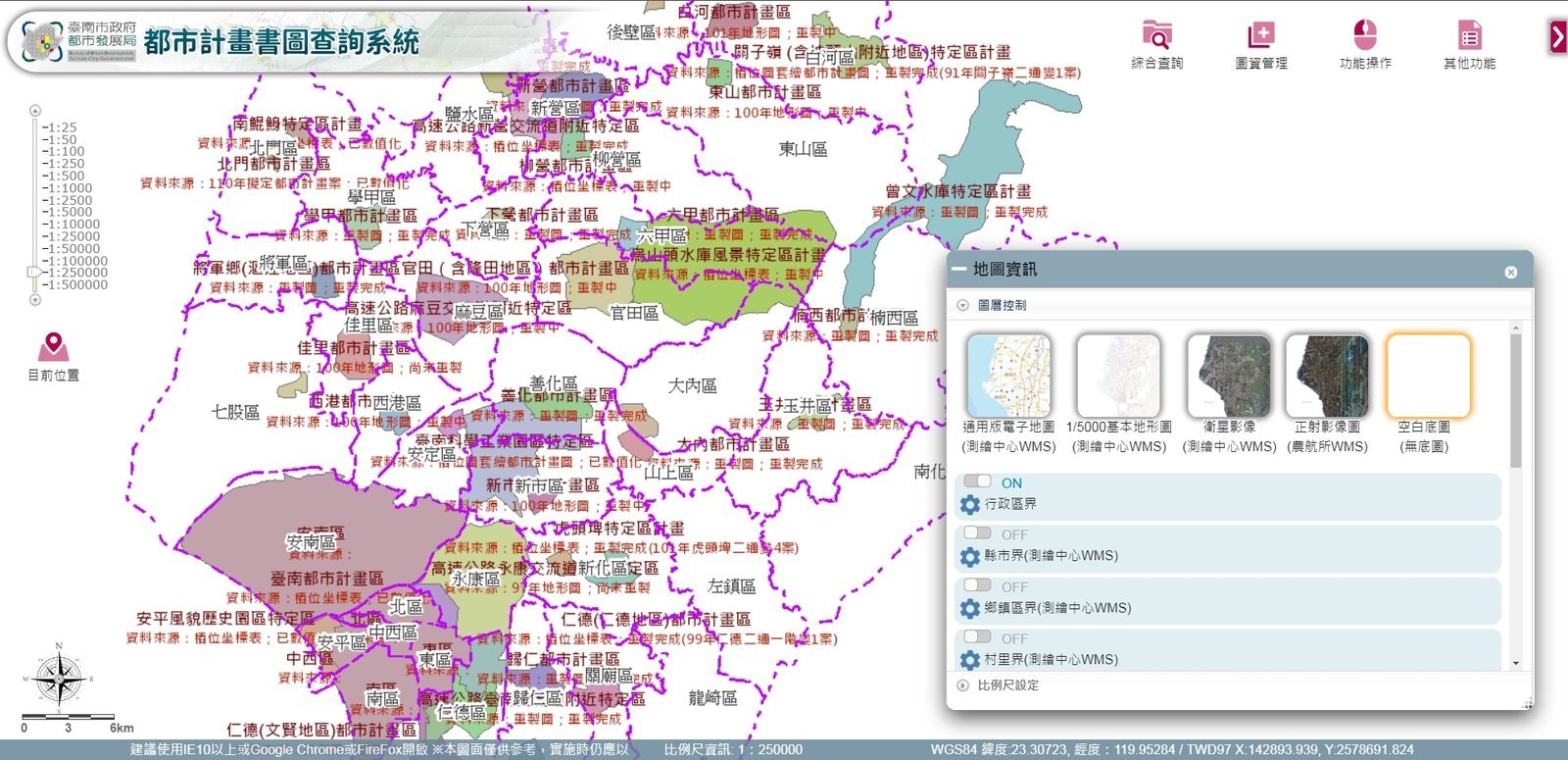Select the 通用版電子地圖 basemap thumbnail
The image size is (1568, 760).
coord(1008,376)
